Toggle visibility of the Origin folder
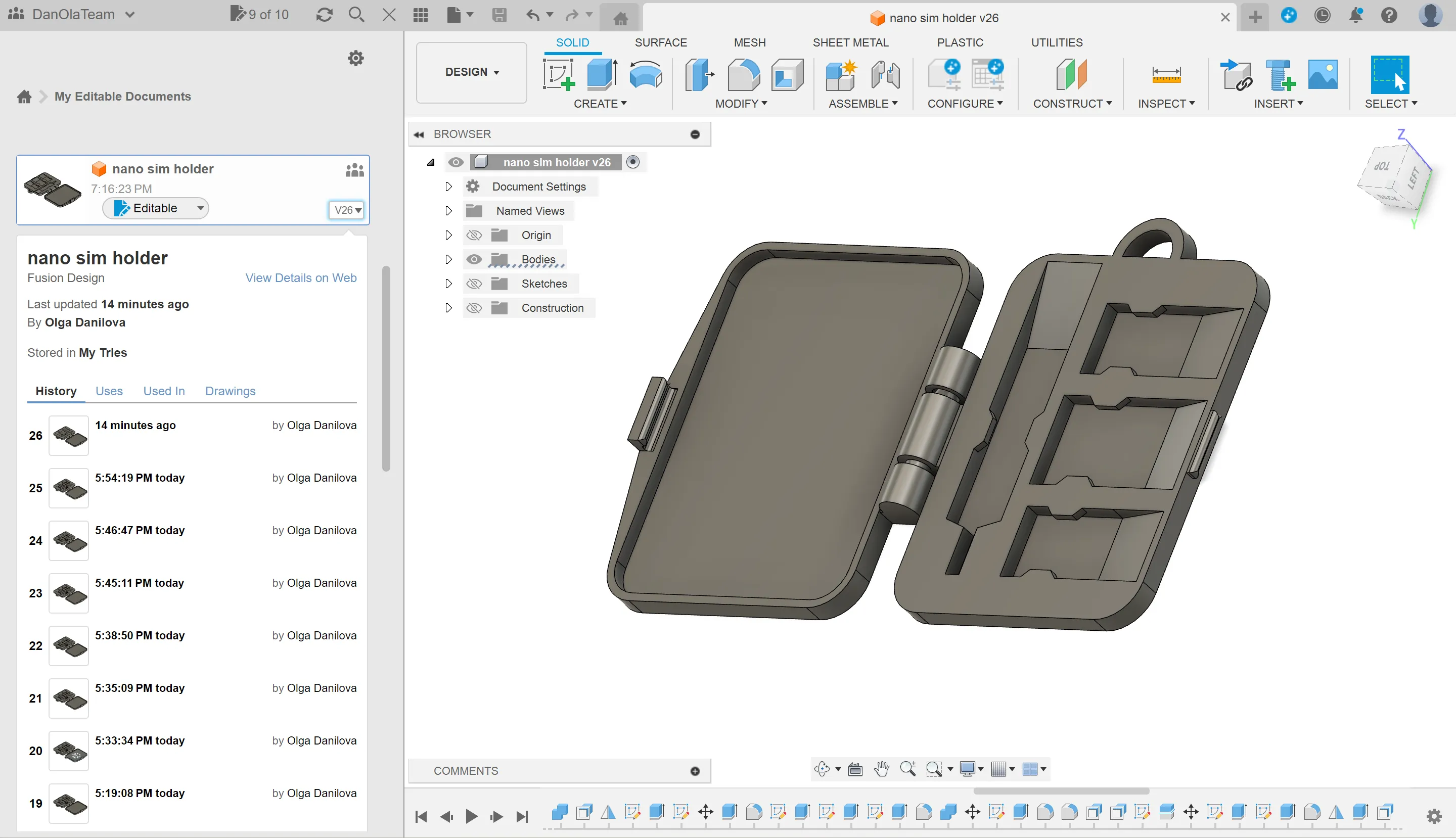Image resolution: width=1456 pixels, height=838 pixels. coord(474,236)
